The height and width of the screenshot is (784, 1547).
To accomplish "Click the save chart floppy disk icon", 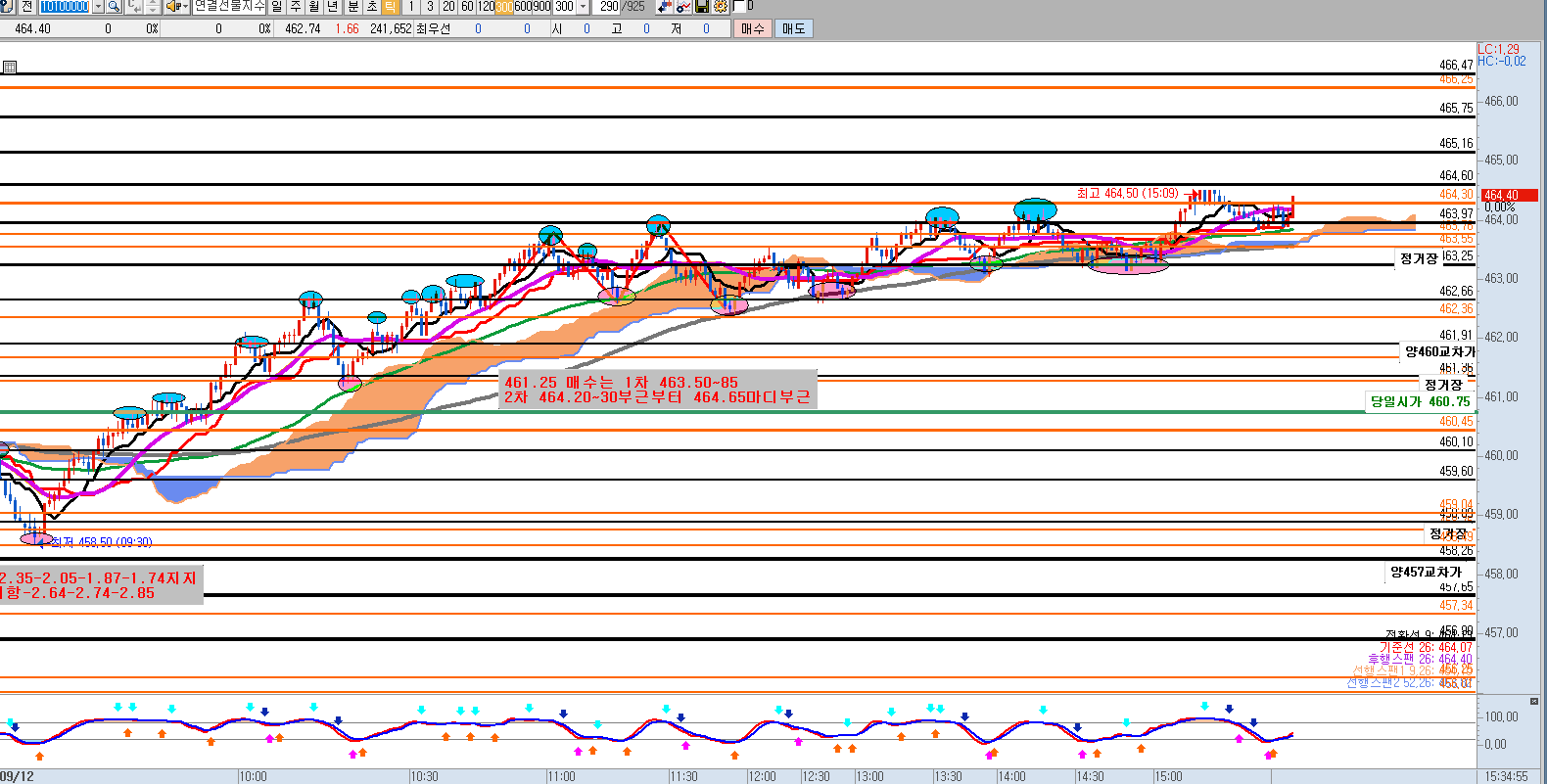I will 702,7.
